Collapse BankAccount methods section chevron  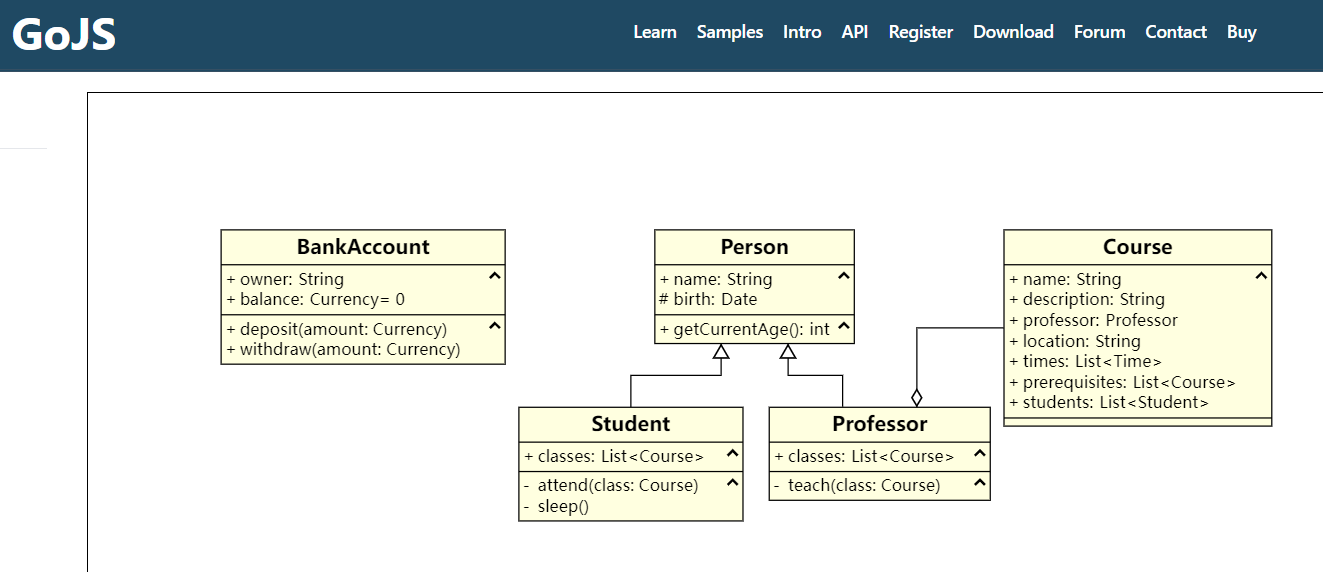coord(494,326)
